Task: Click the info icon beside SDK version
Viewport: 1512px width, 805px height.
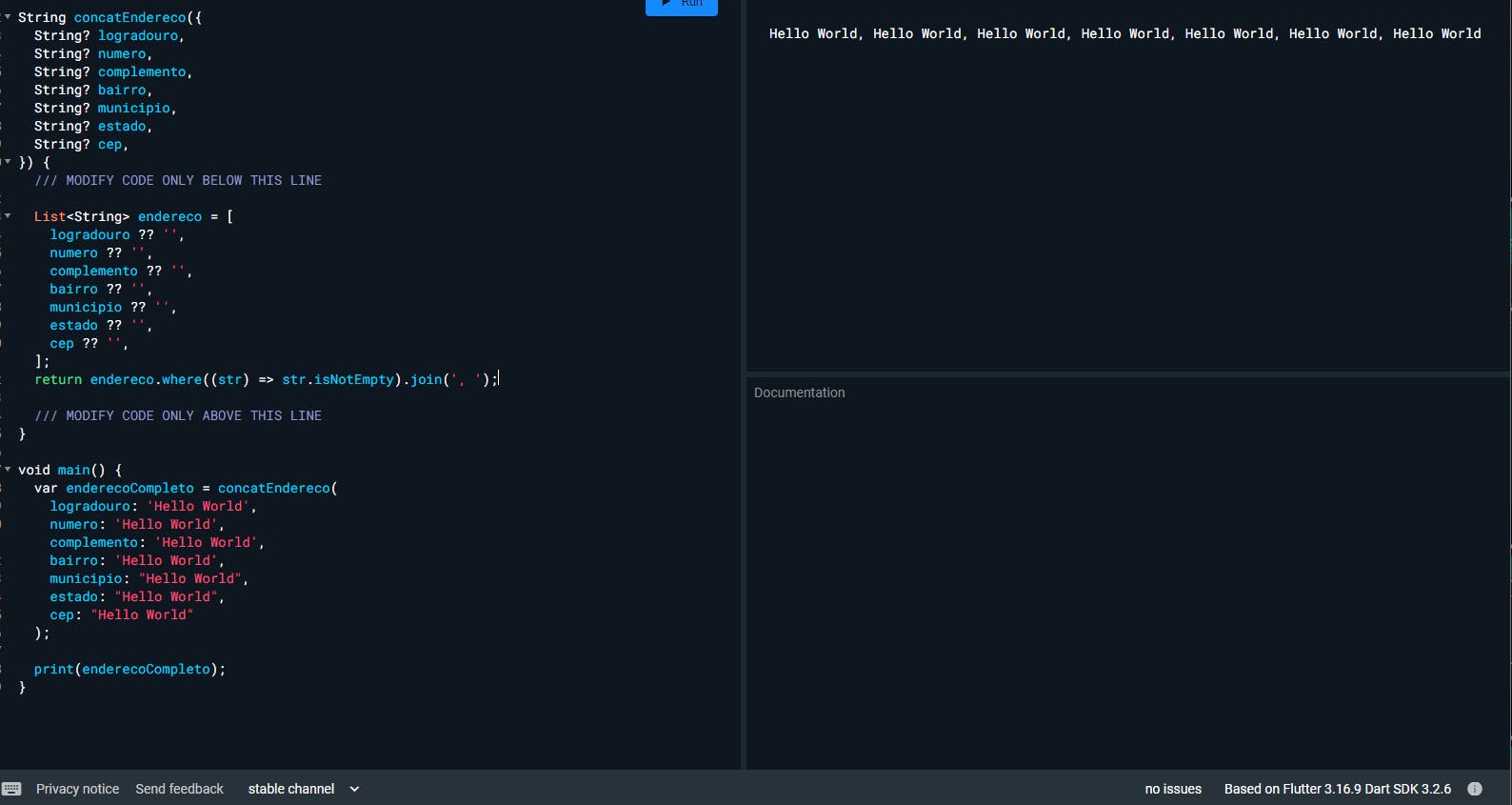Action: tap(1475, 789)
